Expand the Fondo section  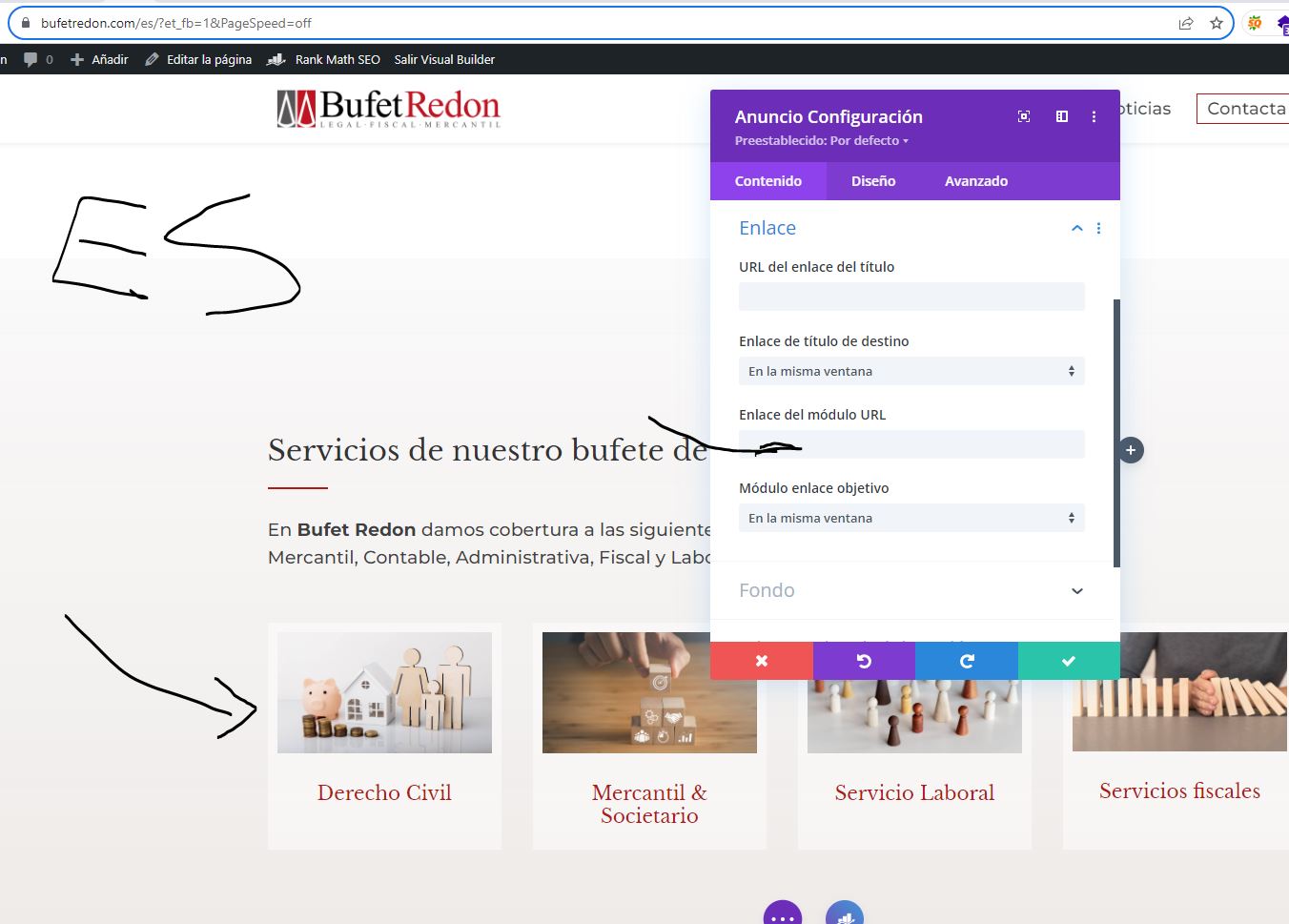pos(1077,591)
